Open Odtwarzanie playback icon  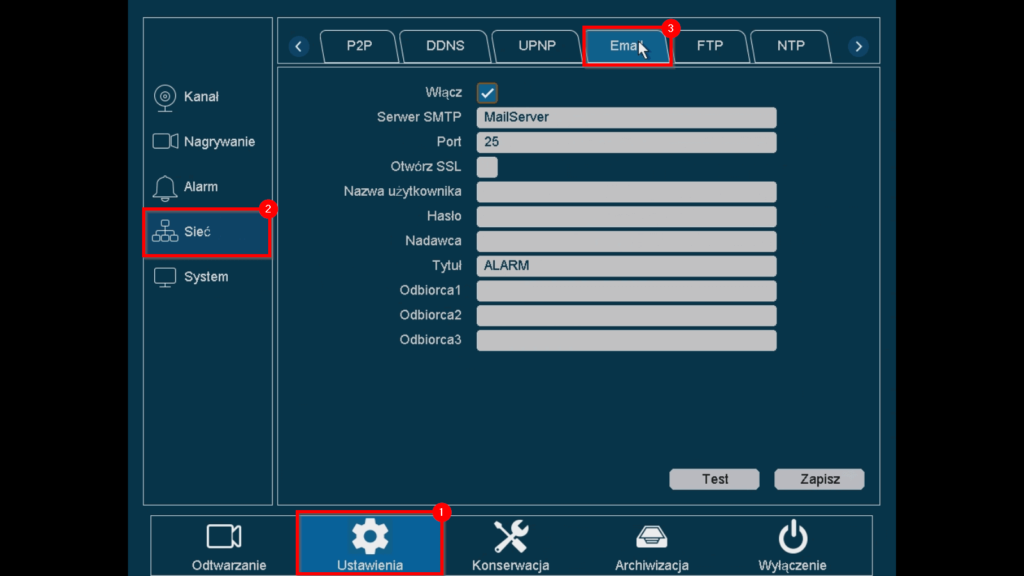pyautogui.click(x=224, y=537)
